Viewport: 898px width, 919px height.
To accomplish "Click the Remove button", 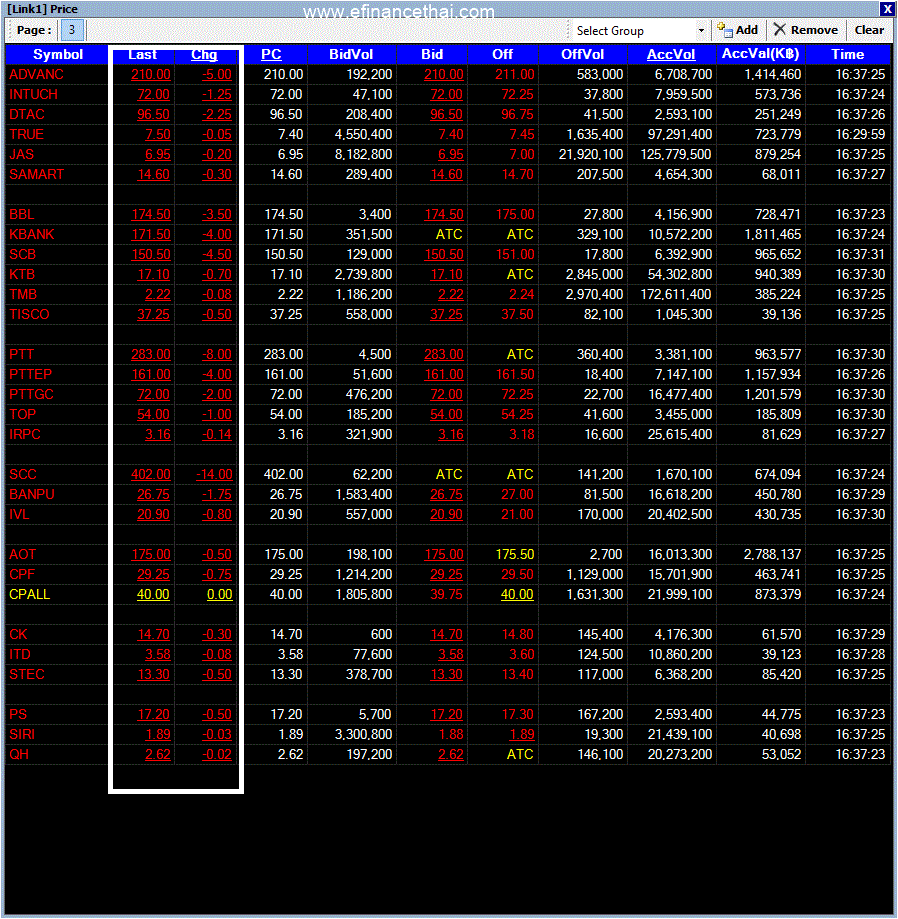I will pos(806,30).
